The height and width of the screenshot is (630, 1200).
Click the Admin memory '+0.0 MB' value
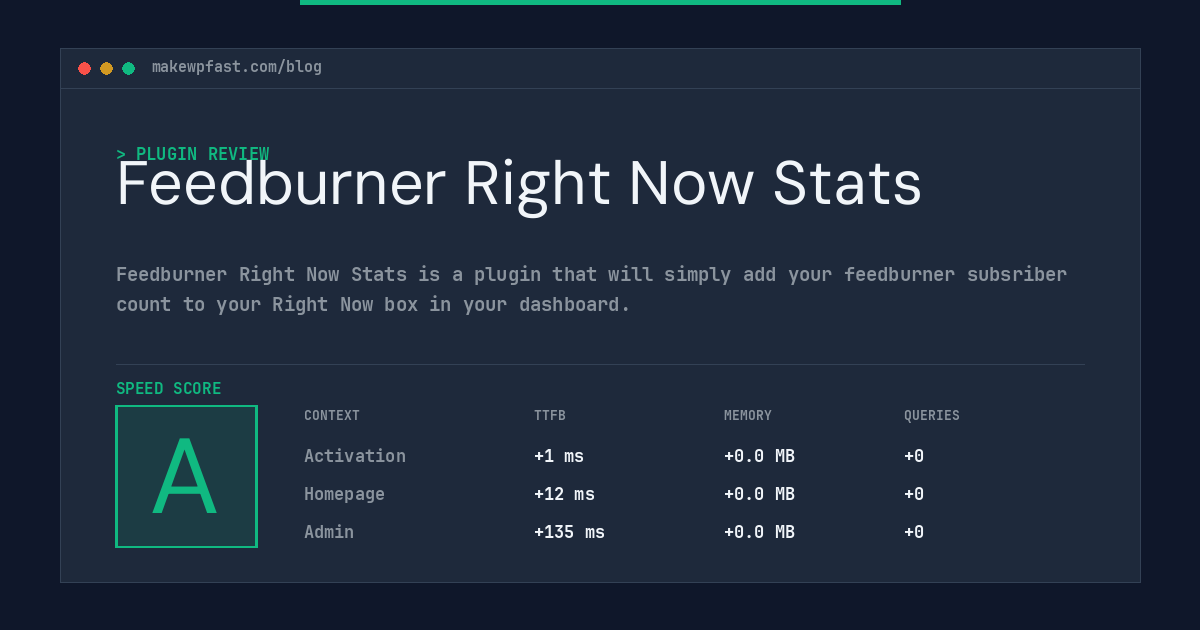pyautogui.click(x=760, y=532)
